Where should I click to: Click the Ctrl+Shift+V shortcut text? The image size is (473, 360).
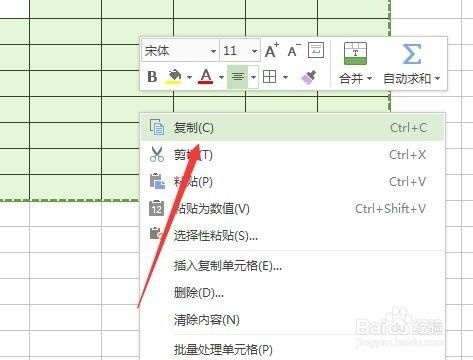390,209
